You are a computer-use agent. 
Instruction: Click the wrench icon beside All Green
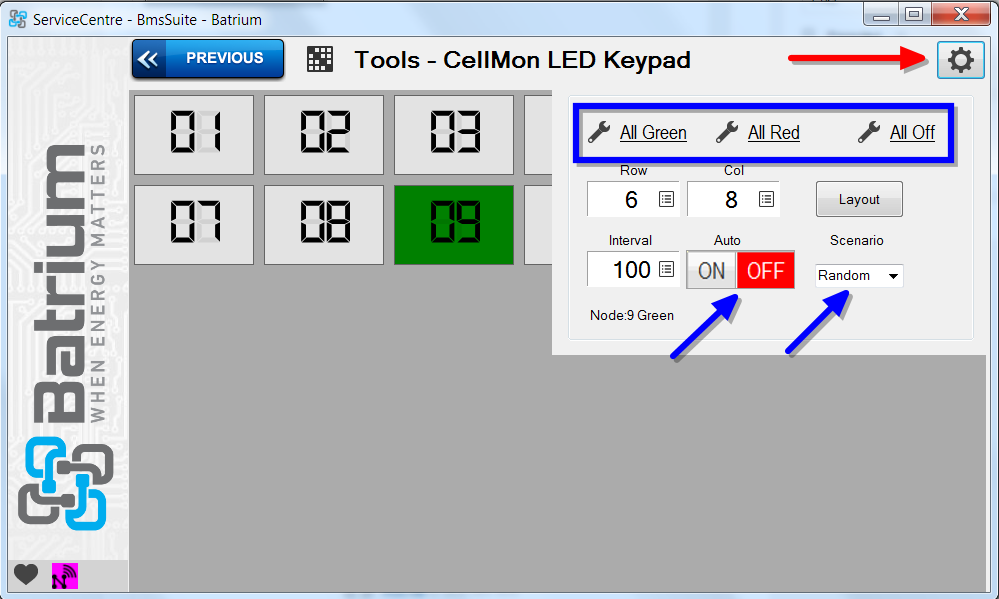[599, 132]
